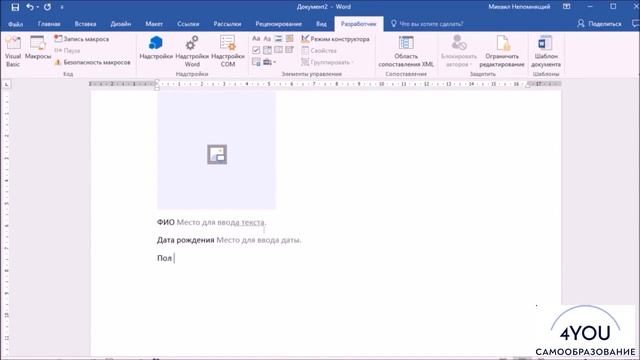The image size is (640, 360).
Task: Insert a Combo Box content control
Action: (x=267, y=50)
